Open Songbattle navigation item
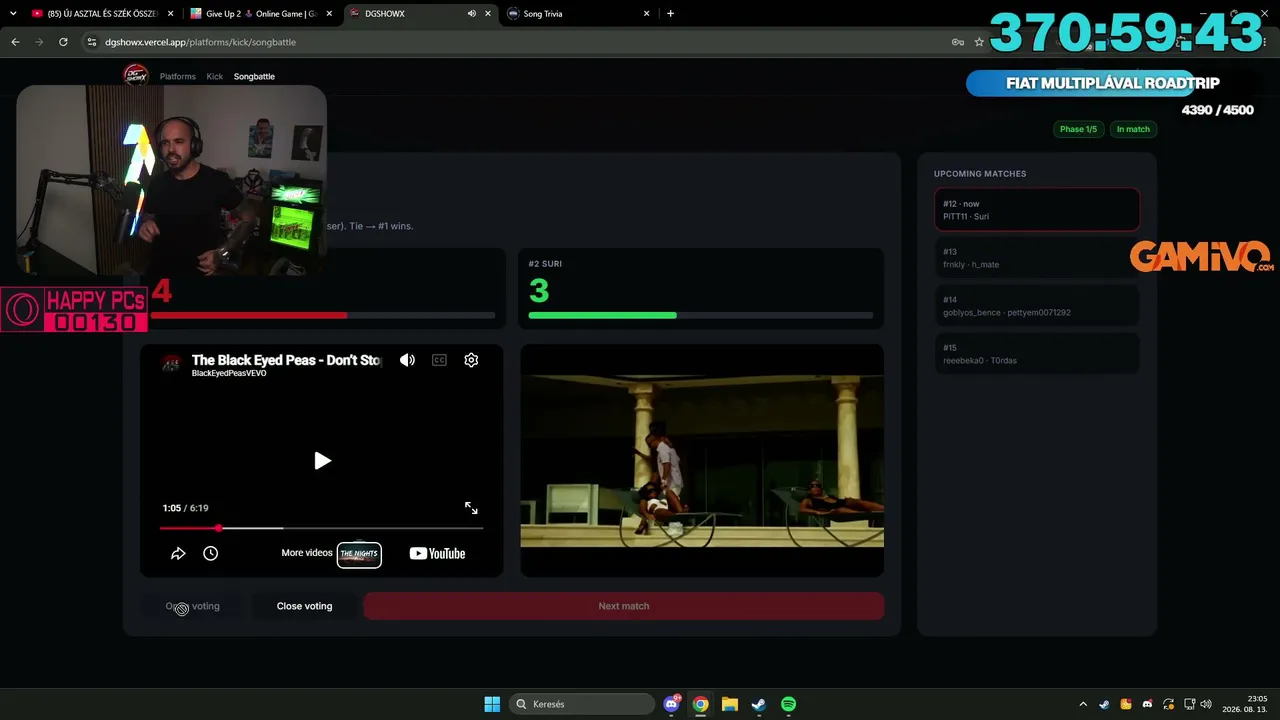 pyautogui.click(x=254, y=76)
